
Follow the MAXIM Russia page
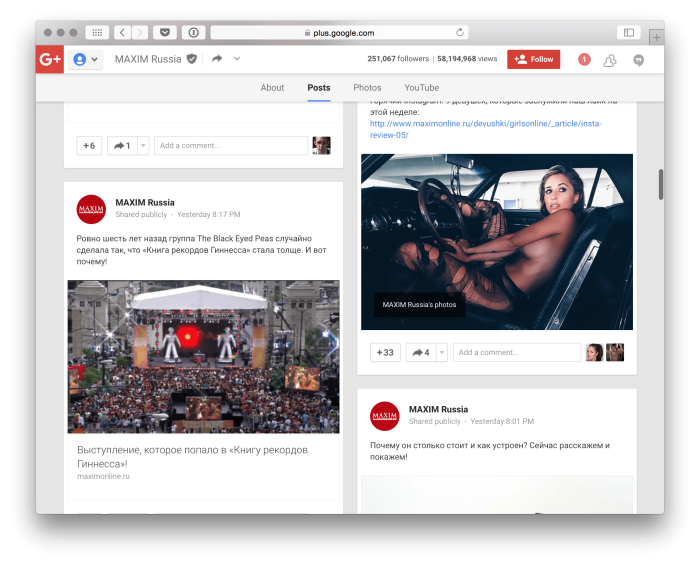pyautogui.click(x=533, y=59)
